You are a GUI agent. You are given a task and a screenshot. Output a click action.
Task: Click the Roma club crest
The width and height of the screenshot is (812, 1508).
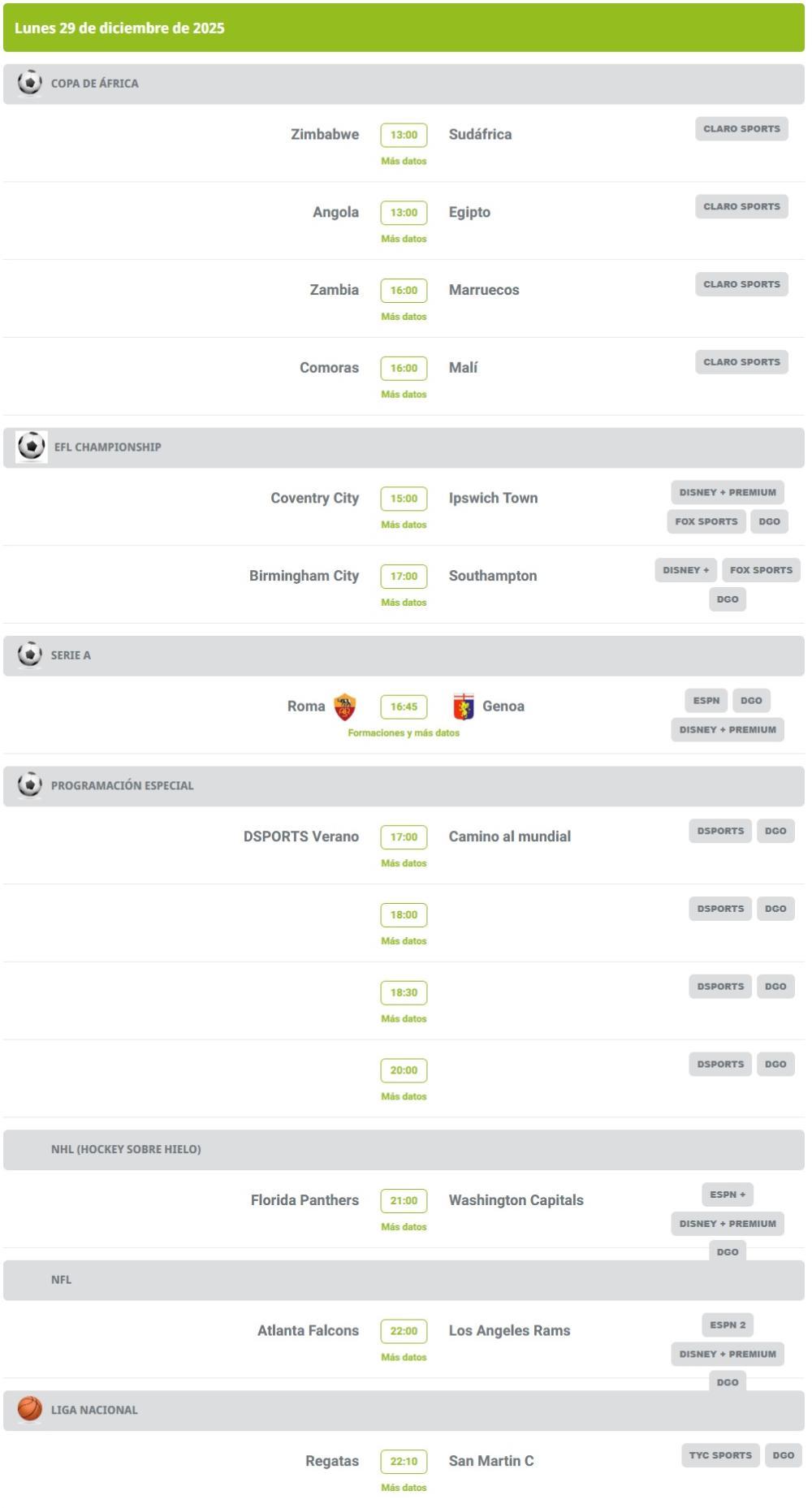coord(345,706)
